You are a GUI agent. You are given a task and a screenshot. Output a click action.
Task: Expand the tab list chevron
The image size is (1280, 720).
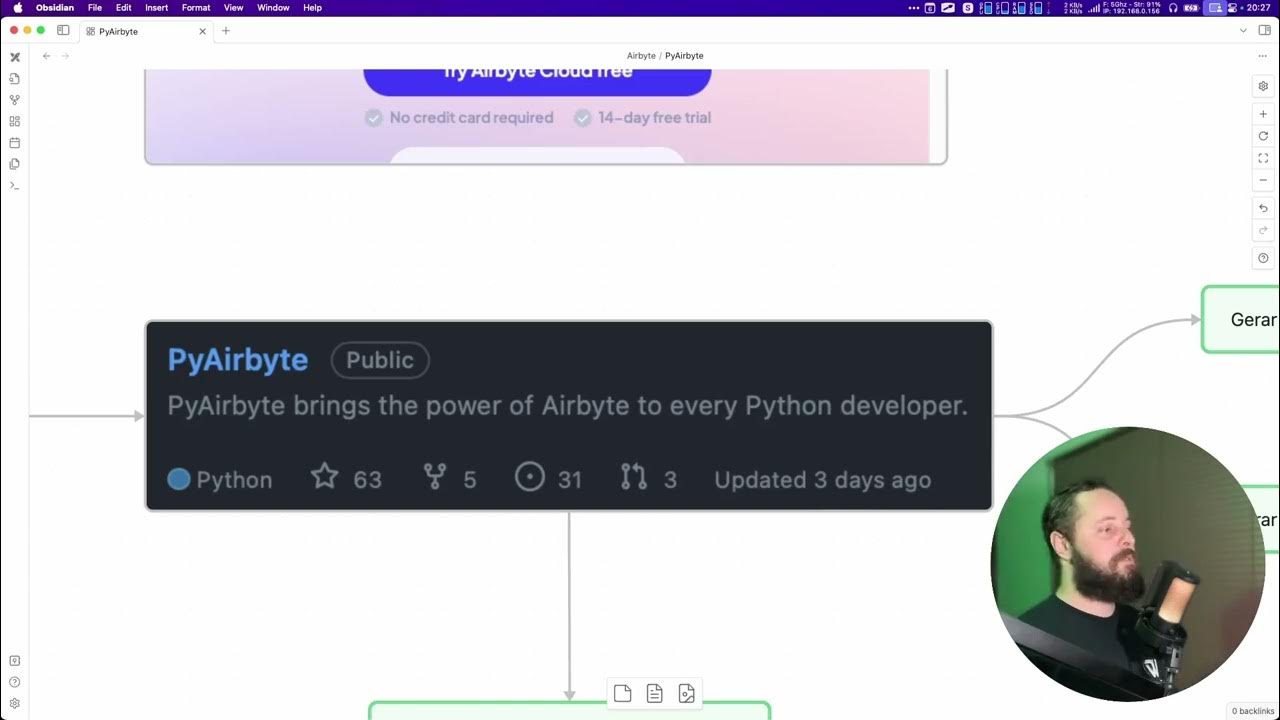point(1242,31)
